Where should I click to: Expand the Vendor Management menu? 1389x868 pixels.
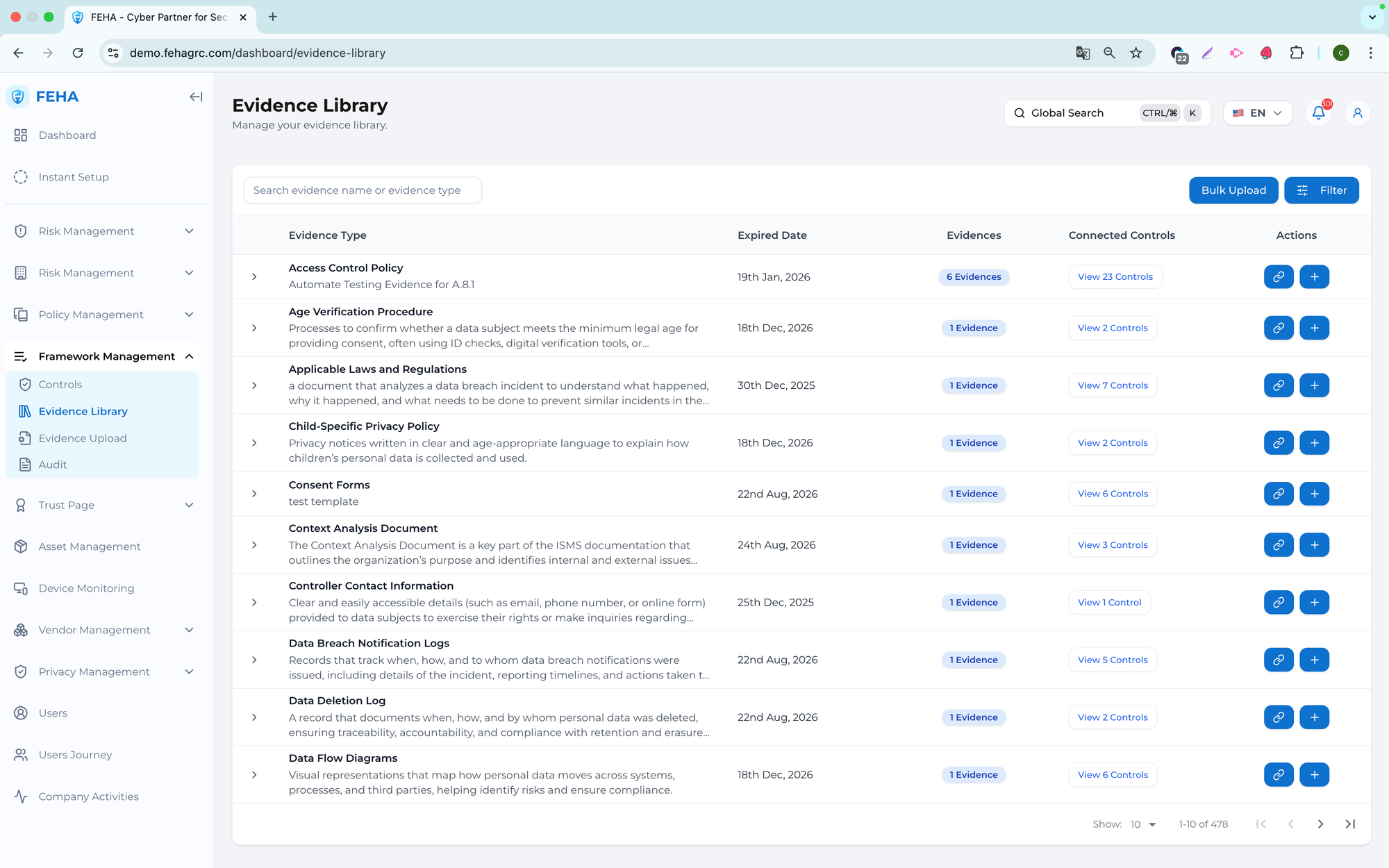(189, 630)
